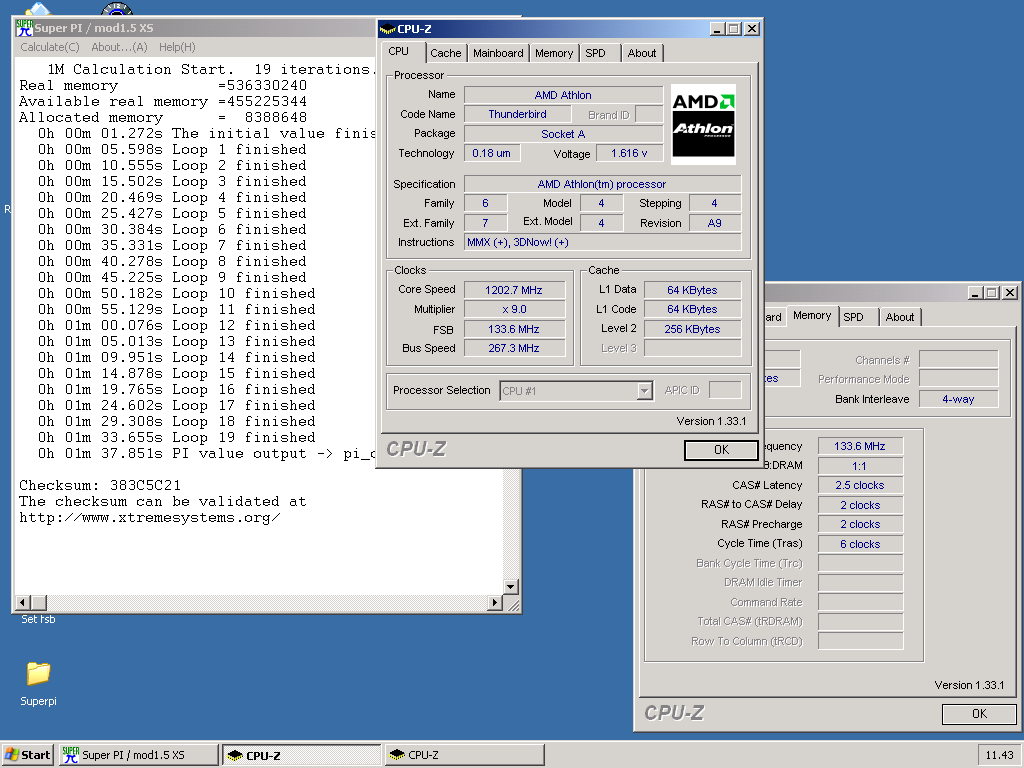Open the Processor Selection CPU #1 dropdown

[x=577, y=391]
